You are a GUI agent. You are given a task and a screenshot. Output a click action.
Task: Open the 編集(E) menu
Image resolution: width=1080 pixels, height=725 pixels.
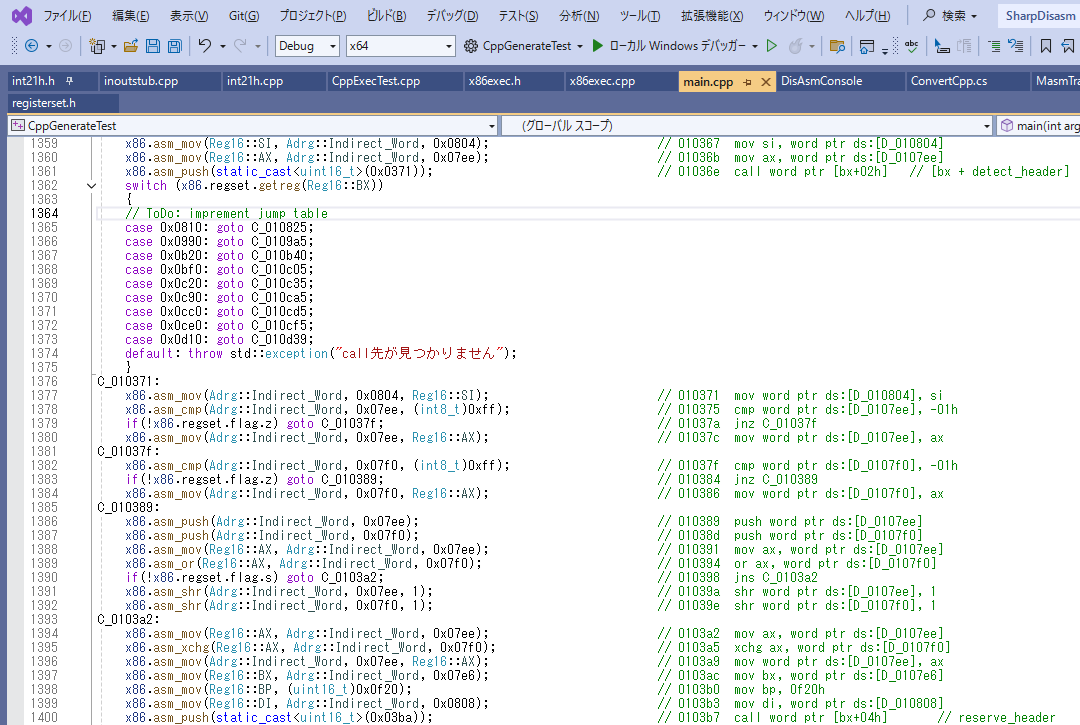click(x=130, y=15)
